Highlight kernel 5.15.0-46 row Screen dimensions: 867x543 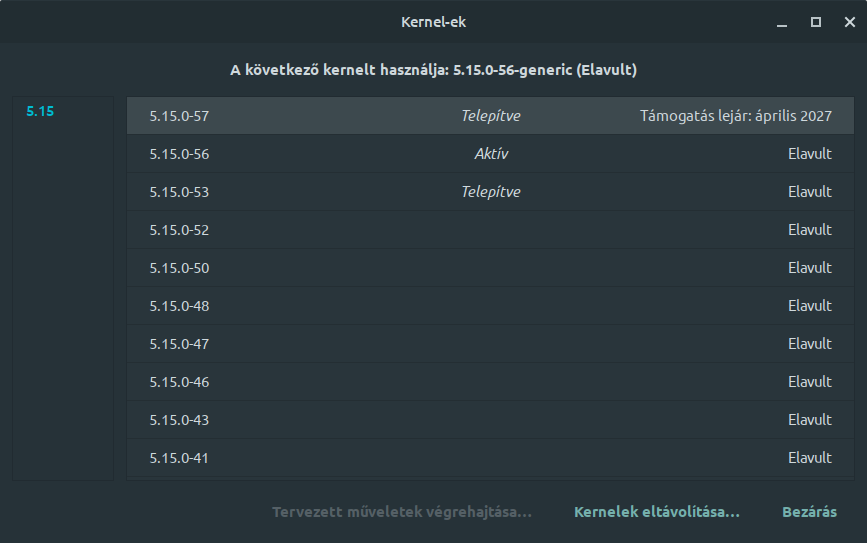click(490, 382)
